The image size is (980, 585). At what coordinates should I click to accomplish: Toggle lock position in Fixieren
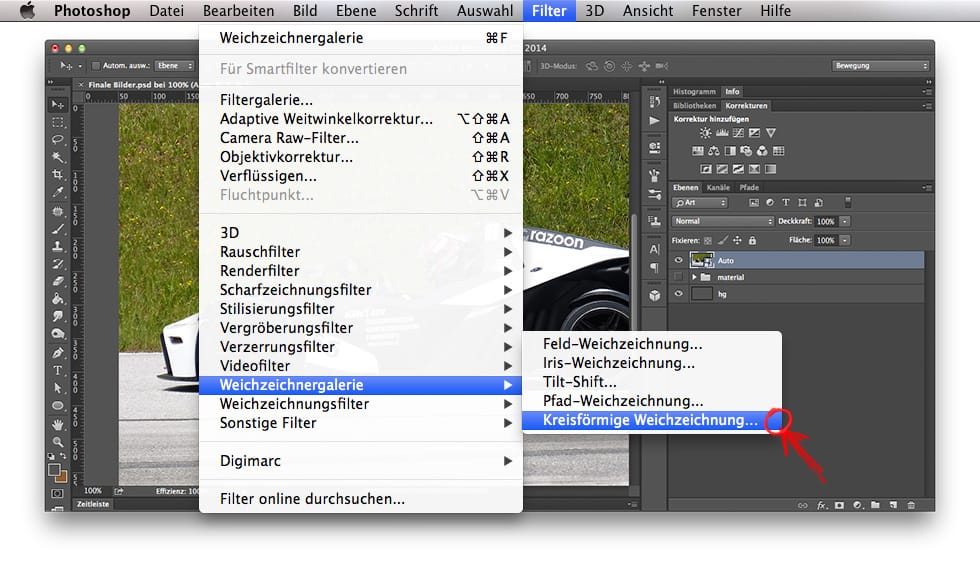pos(738,241)
